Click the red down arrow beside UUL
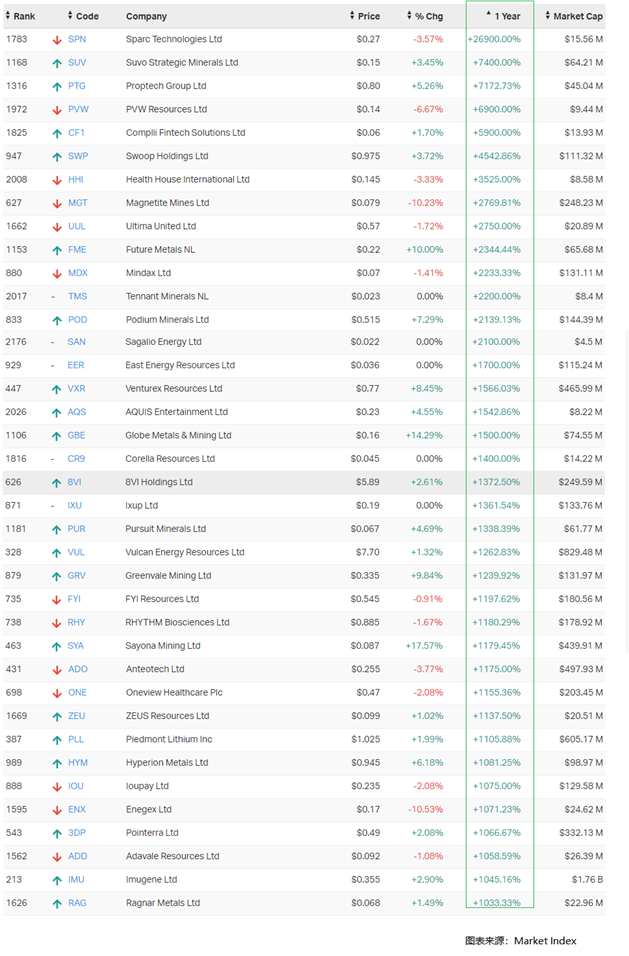629x956 pixels. [57, 227]
